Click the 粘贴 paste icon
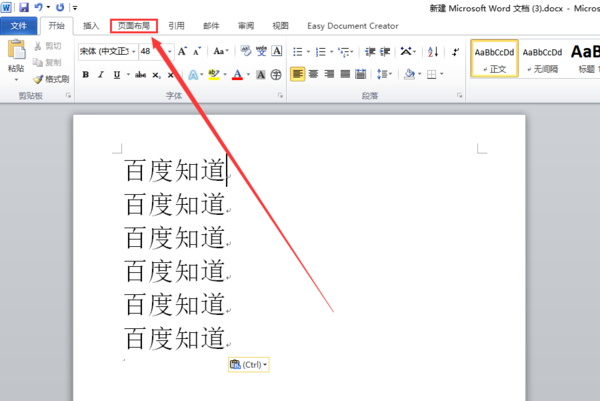The image size is (600, 401). (16, 50)
